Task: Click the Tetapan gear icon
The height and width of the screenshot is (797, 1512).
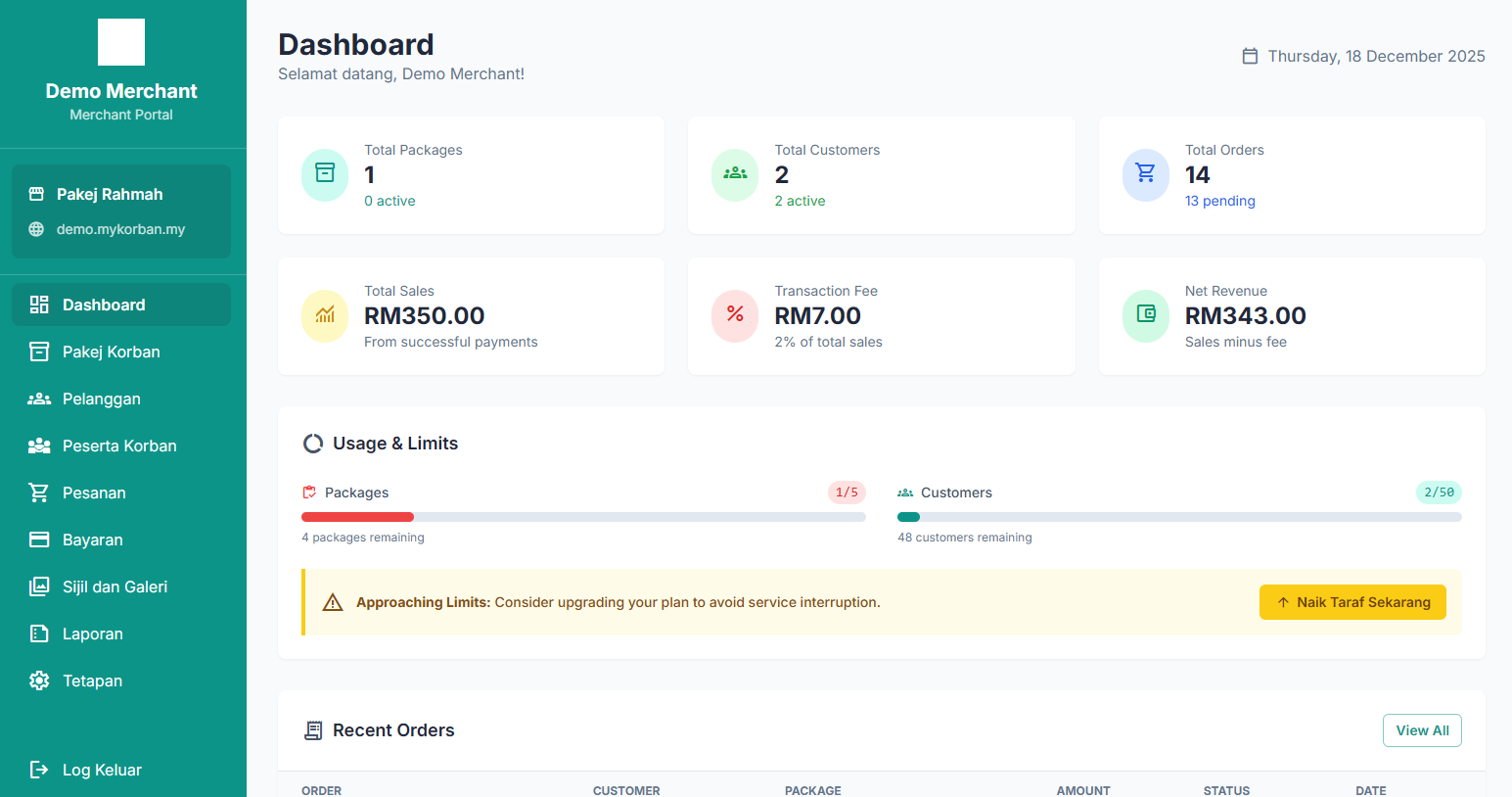Action: (39, 680)
